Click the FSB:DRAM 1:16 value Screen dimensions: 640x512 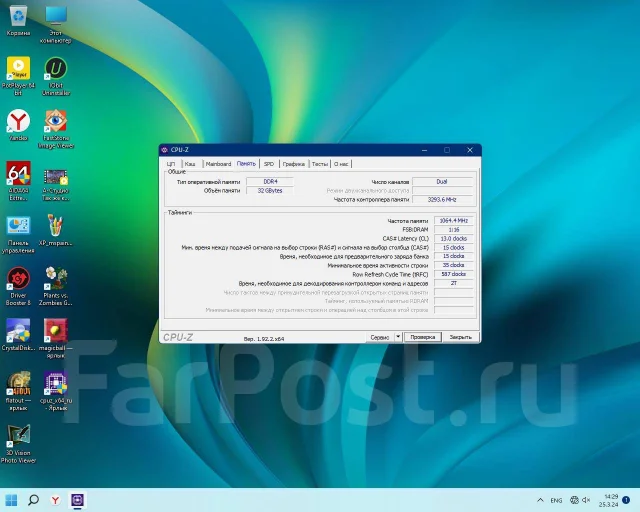point(453,229)
